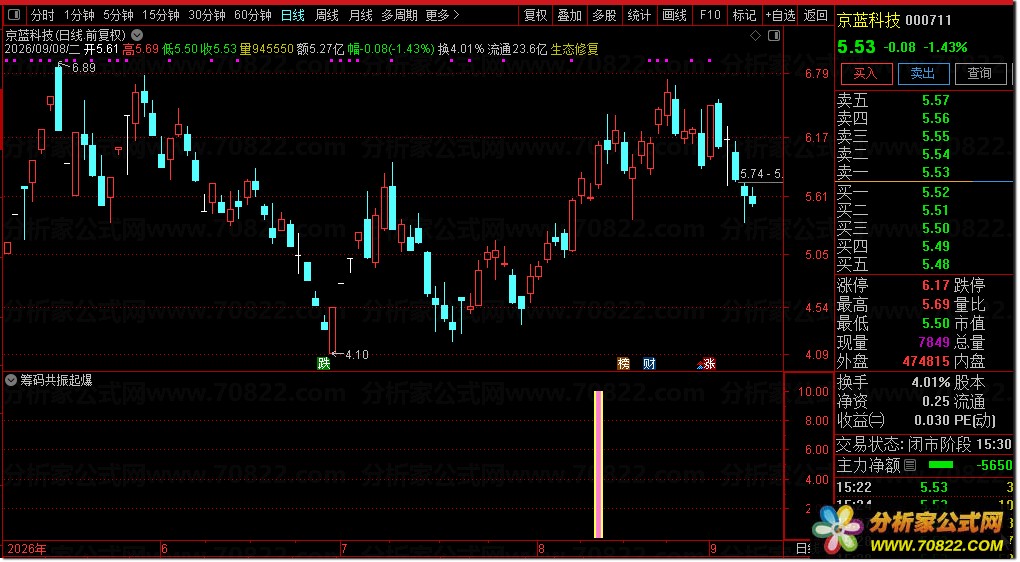
Task: Click the red 买入 button
Action: 865,74
